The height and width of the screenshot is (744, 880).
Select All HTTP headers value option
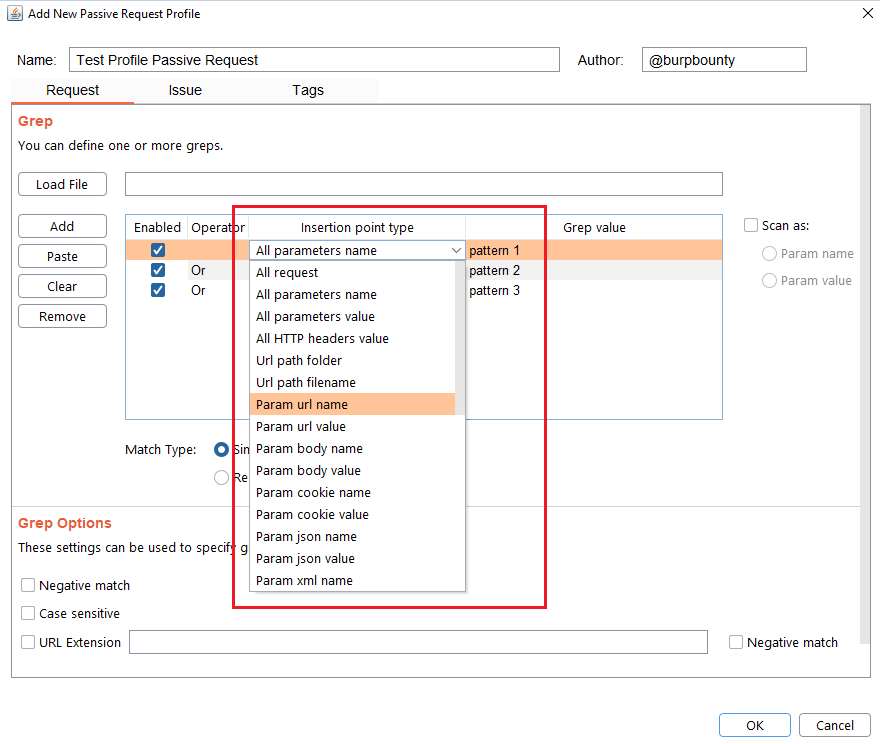click(x=322, y=339)
